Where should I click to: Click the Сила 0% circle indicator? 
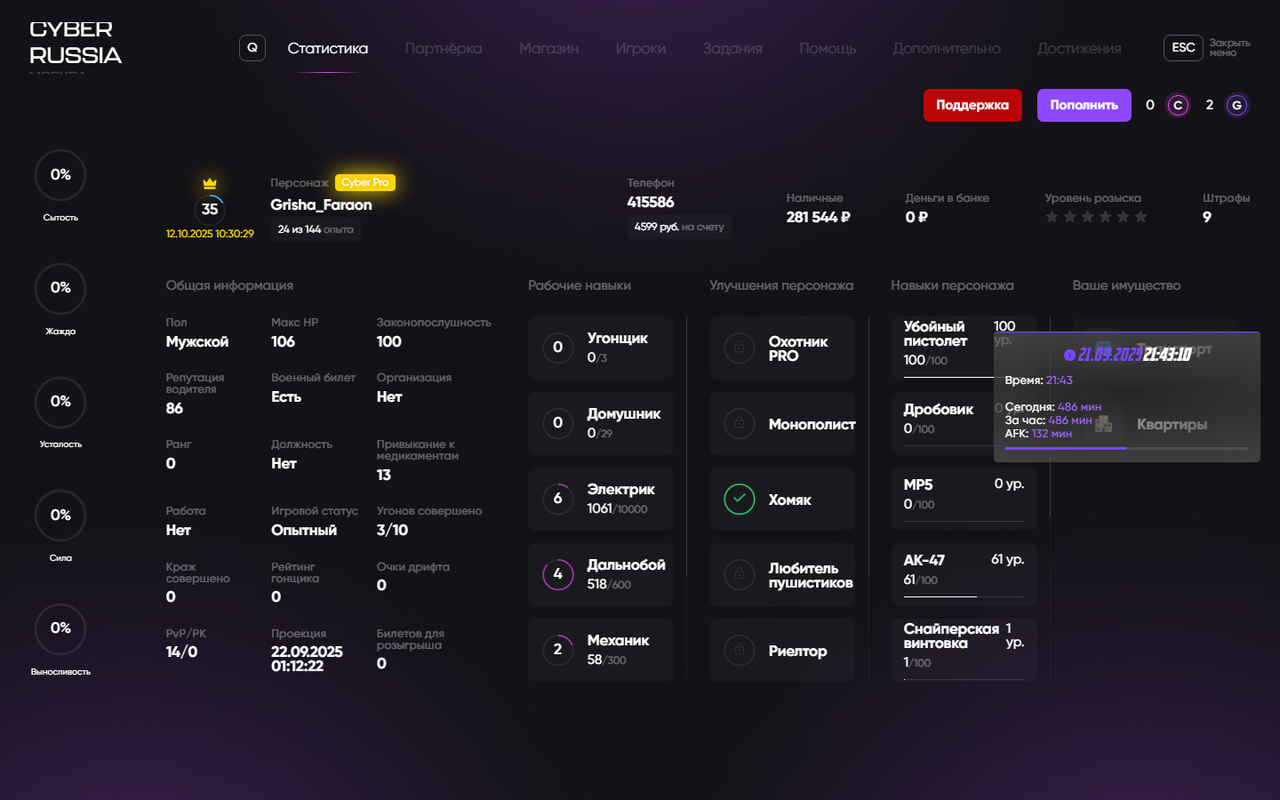coord(60,515)
